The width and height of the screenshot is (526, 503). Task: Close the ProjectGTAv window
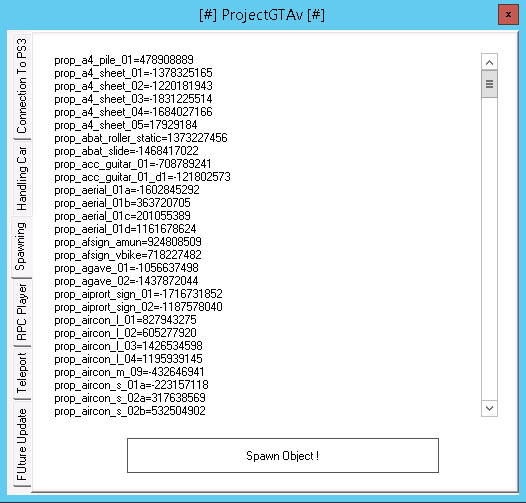click(508, 15)
